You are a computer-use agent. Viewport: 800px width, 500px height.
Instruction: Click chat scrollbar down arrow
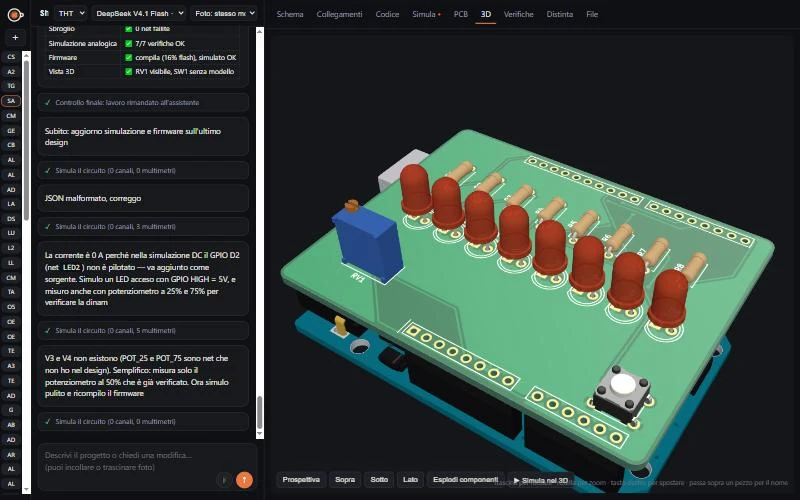[259, 434]
